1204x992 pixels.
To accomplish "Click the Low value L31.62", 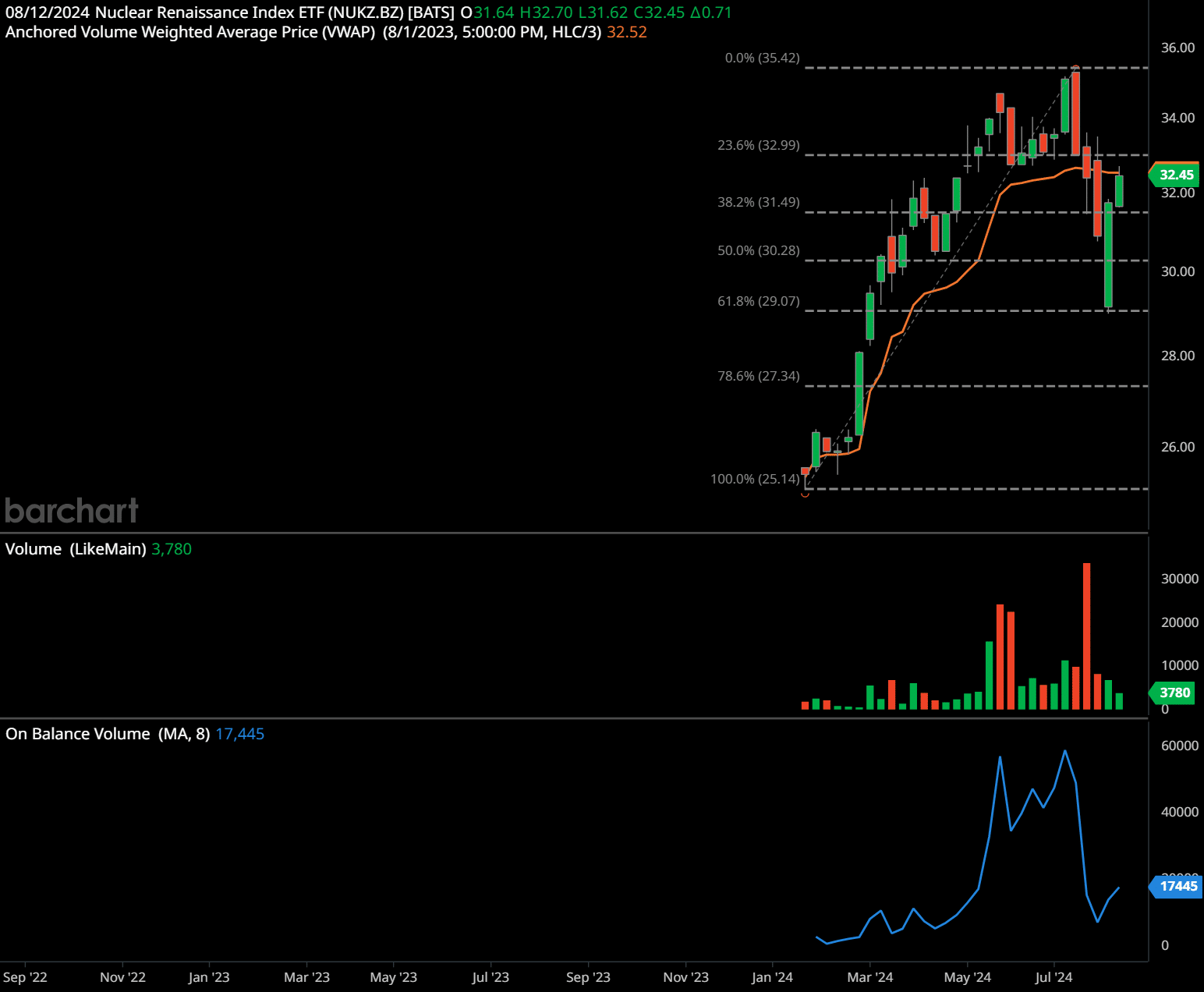I will (x=603, y=12).
